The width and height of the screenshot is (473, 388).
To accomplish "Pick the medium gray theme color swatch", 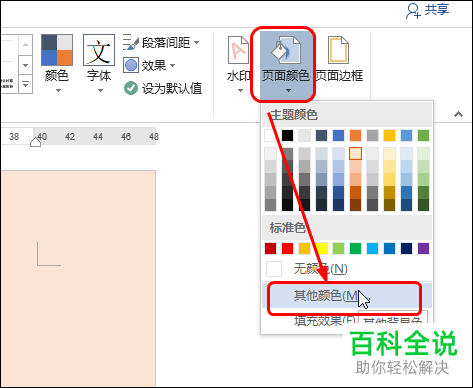I will (372, 136).
